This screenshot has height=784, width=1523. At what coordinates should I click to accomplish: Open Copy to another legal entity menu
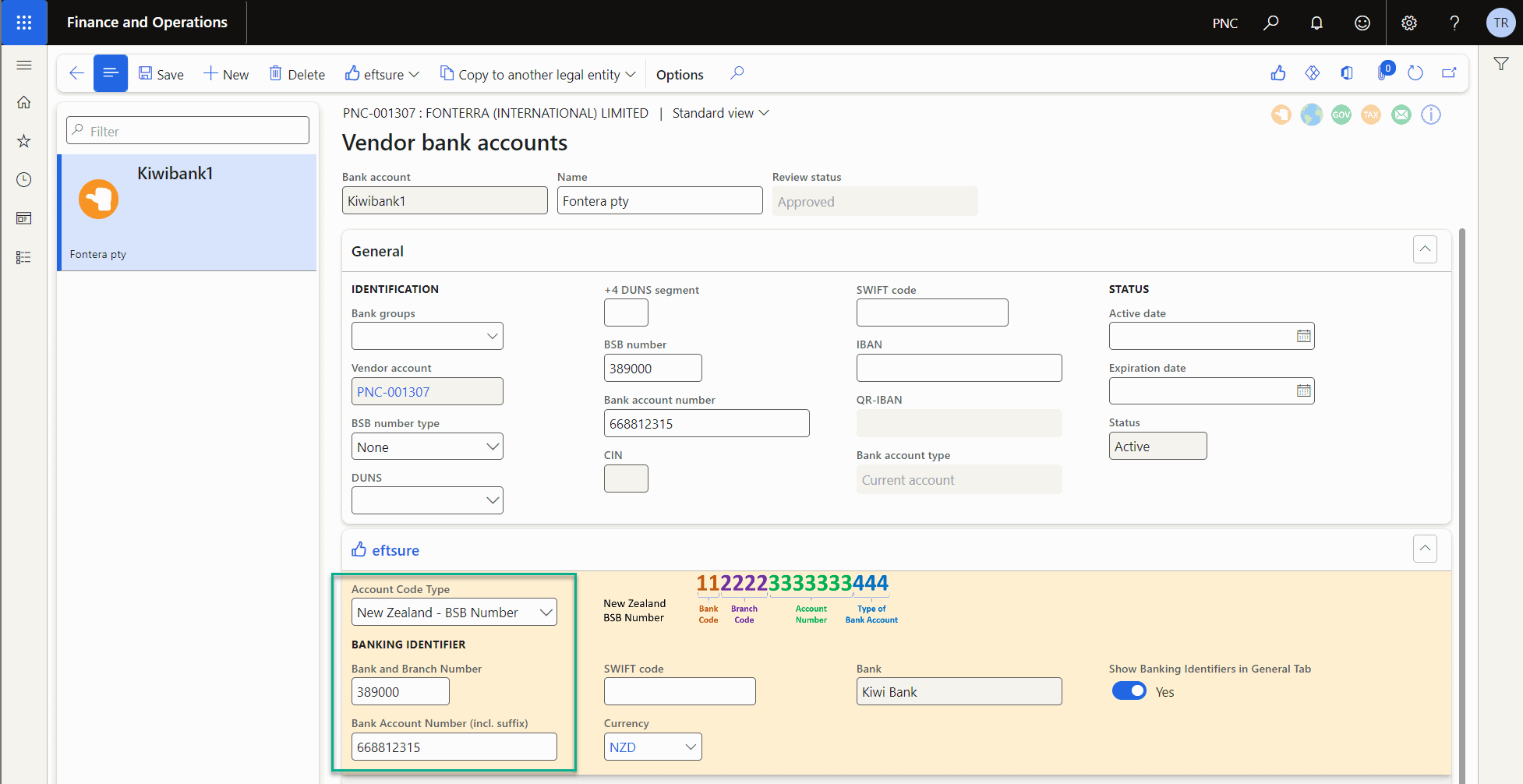(x=538, y=74)
